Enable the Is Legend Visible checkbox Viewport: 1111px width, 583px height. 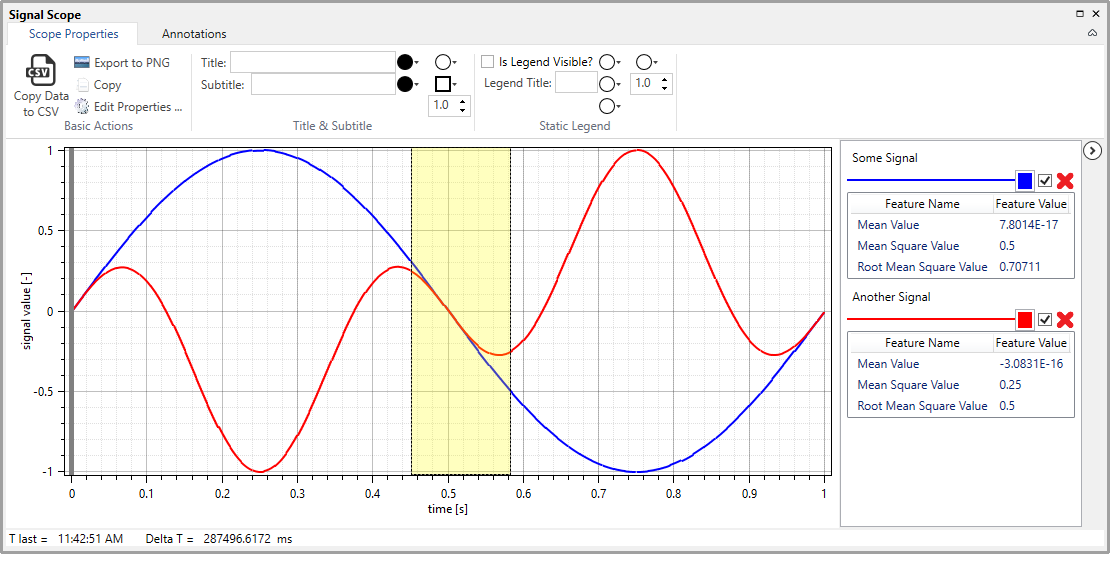tap(488, 62)
